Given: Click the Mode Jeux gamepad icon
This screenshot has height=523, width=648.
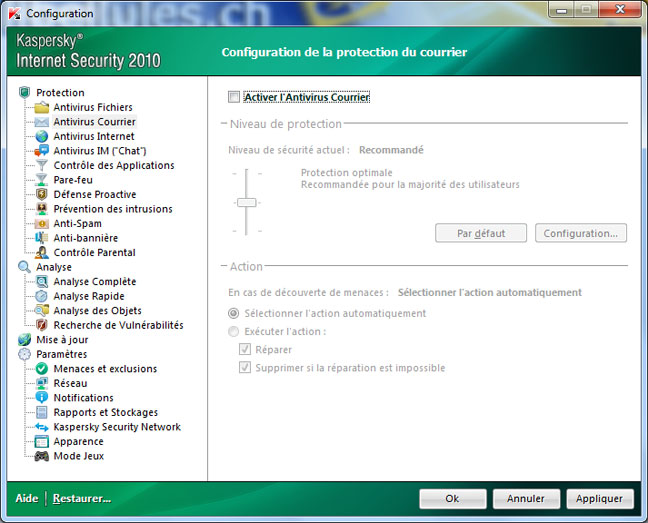Looking at the screenshot, I should (x=42, y=456).
